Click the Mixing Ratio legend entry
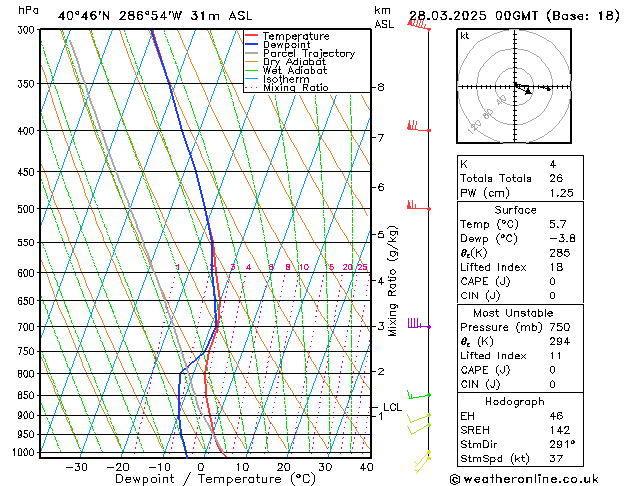The image size is (629, 486). tap(286, 88)
